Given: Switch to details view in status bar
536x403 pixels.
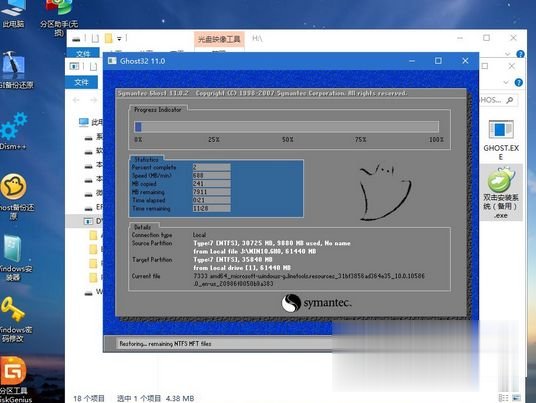Looking at the screenshot, I should pyautogui.click(x=504, y=398).
